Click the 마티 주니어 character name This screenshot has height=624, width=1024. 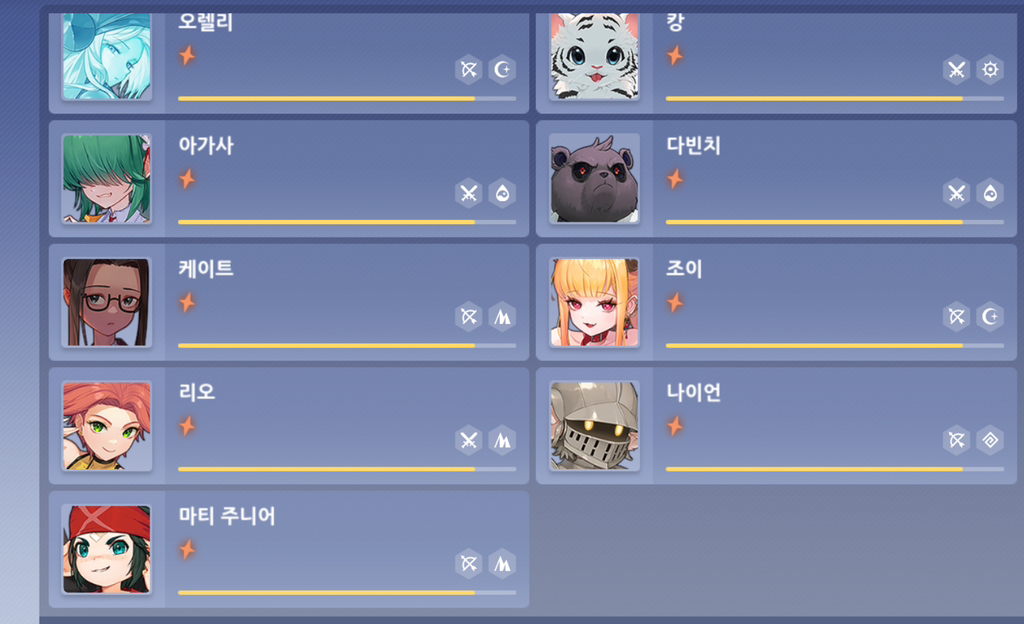(x=227, y=516)
